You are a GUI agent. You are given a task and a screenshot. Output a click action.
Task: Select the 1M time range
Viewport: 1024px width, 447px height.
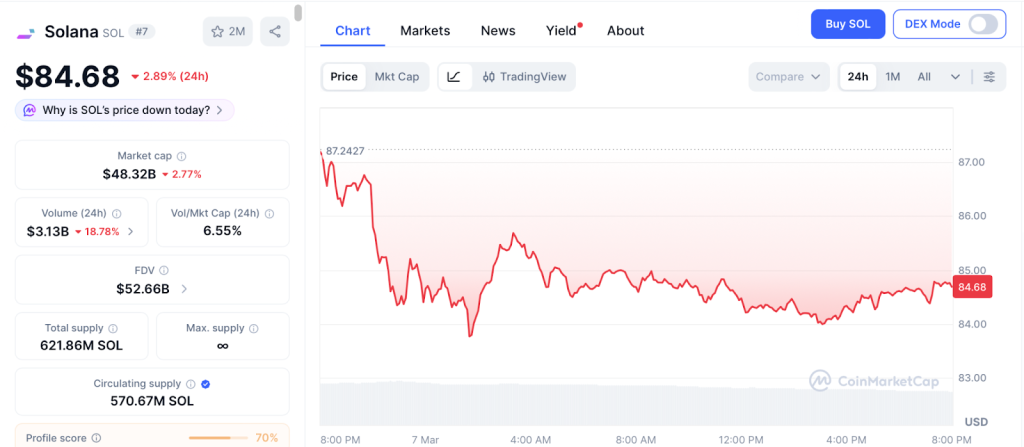tap(893, 77)
